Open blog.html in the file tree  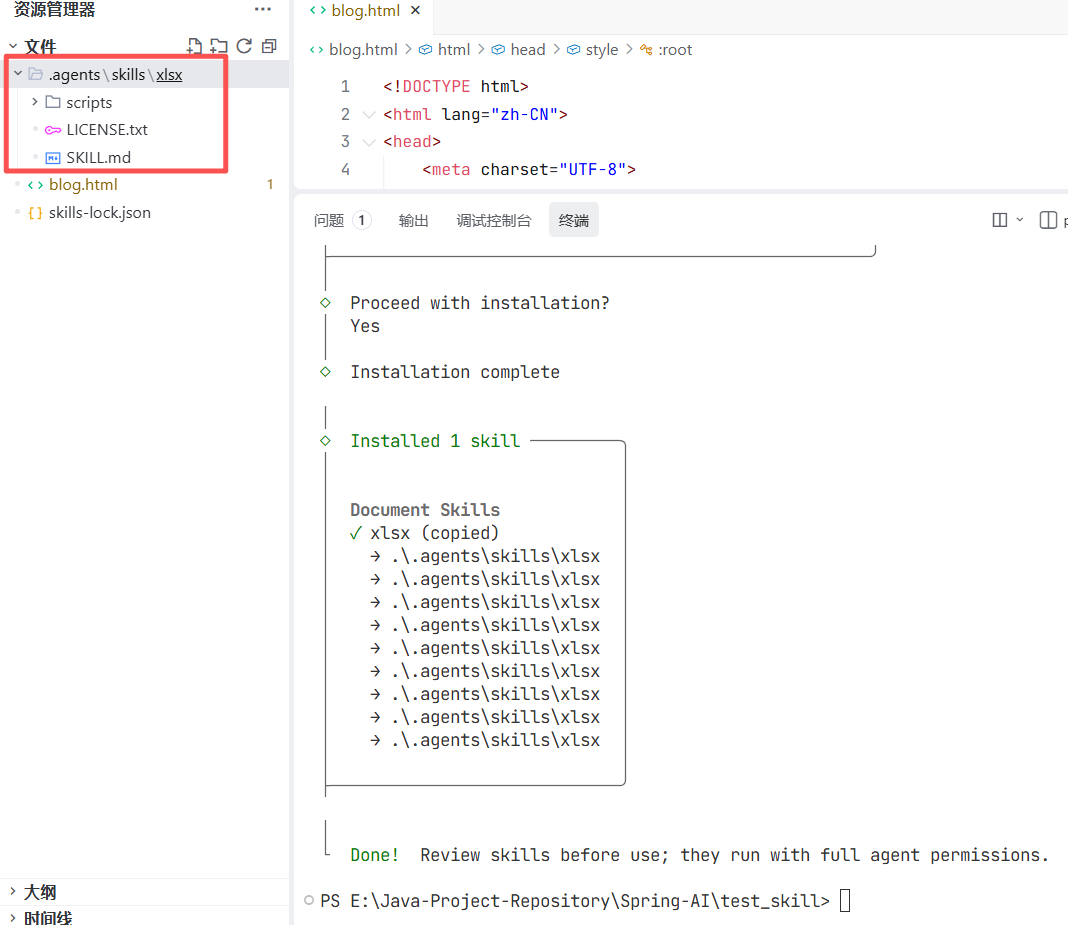click(x=83, y=185)
